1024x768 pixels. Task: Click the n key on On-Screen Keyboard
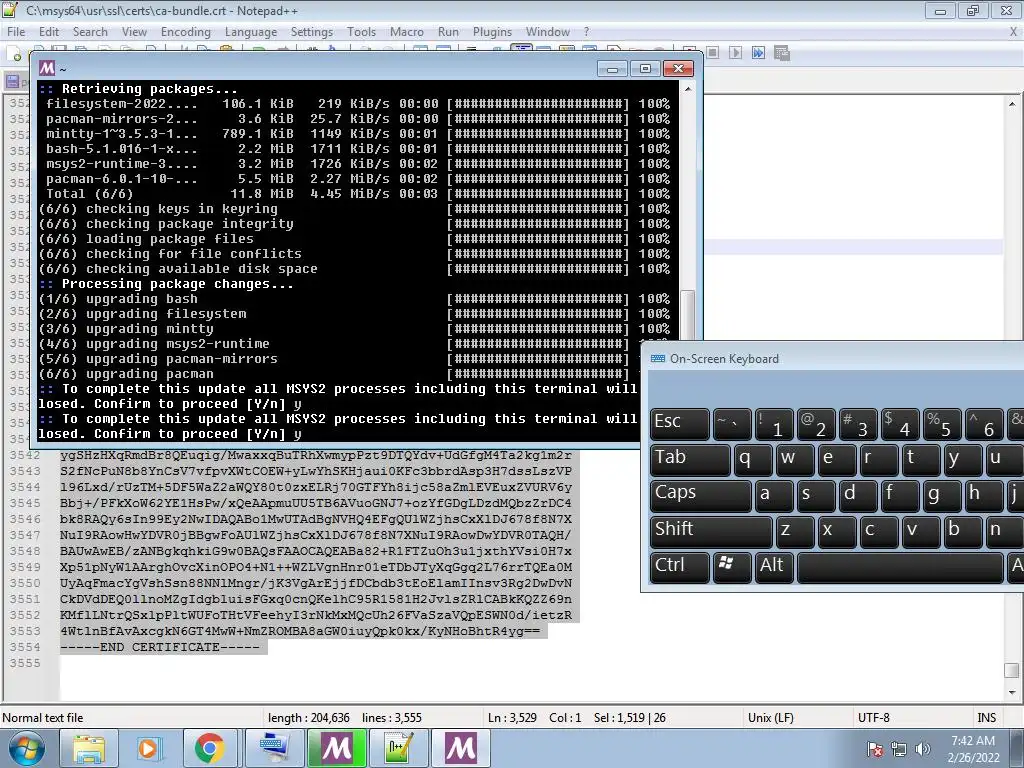pyautogui.click(x=1003, y=530)
